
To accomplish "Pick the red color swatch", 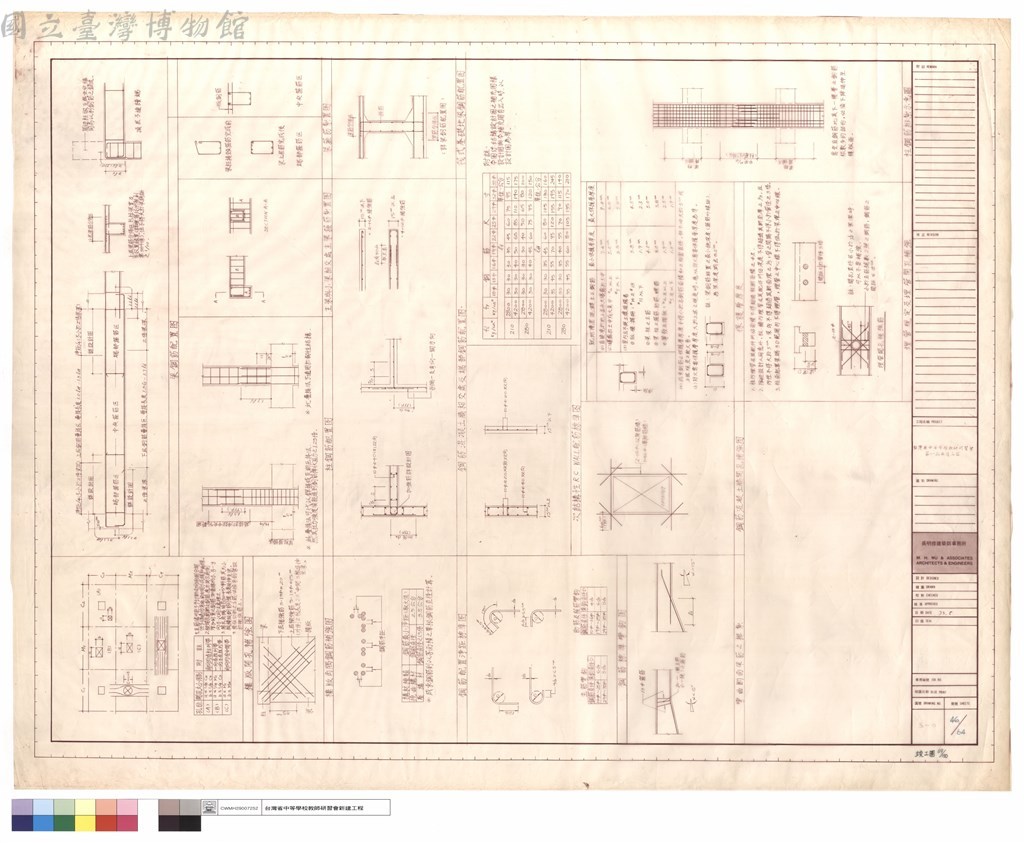I will click(x=106, y=823).
